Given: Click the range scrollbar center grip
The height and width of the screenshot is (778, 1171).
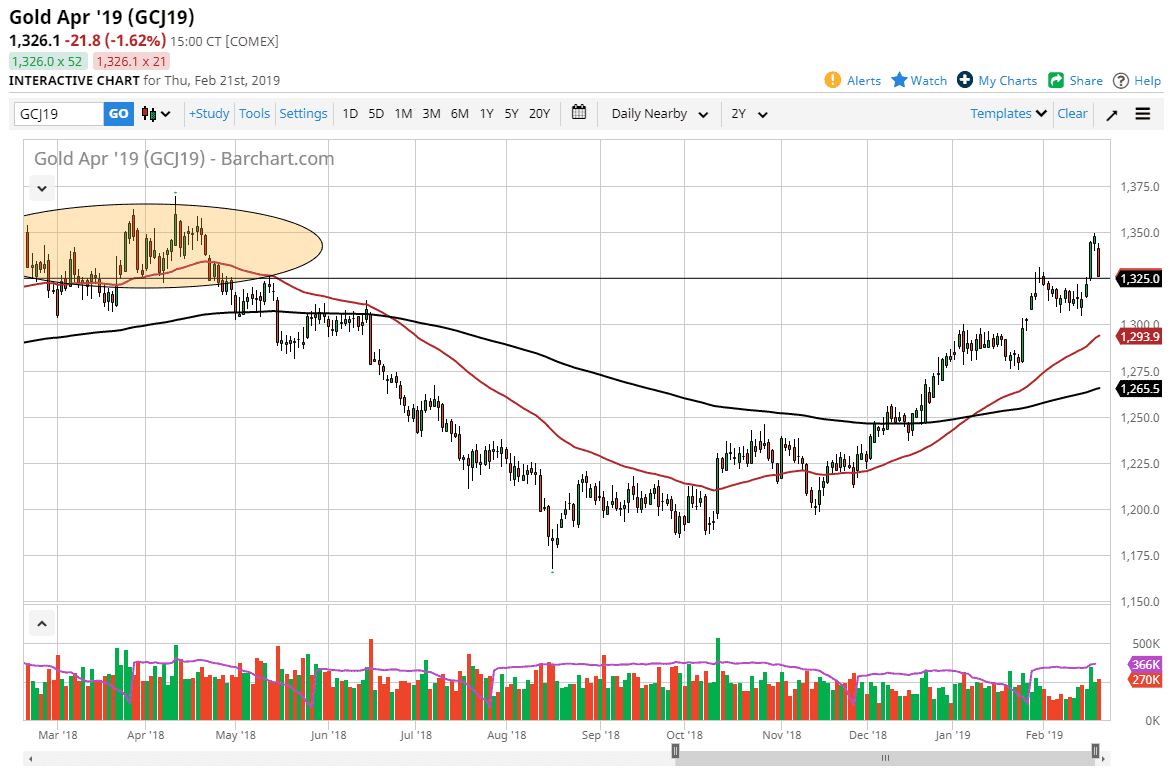Looking at the screenshot, I should point(885,758).
